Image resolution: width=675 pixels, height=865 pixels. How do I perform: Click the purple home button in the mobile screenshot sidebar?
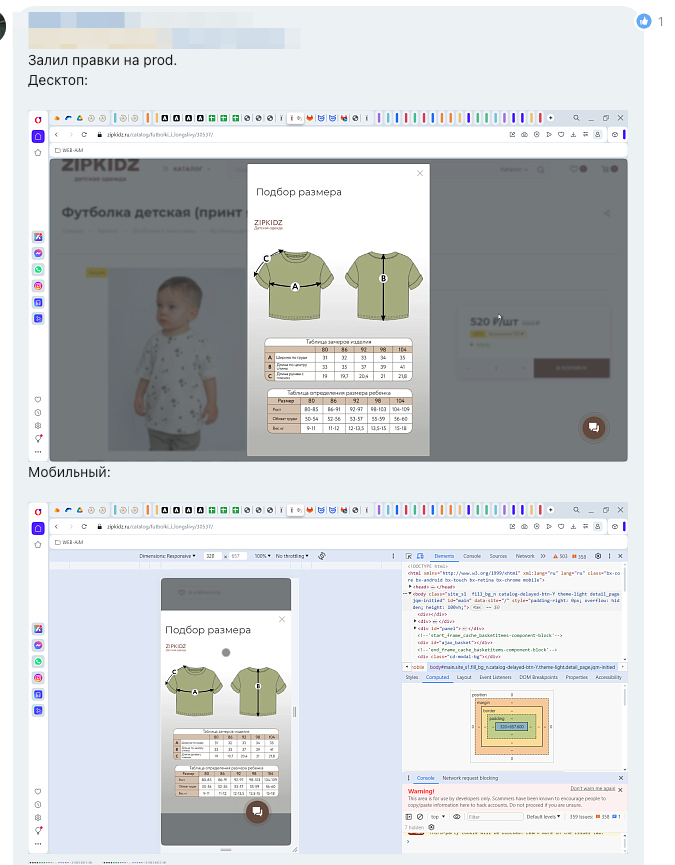point(38,528)
